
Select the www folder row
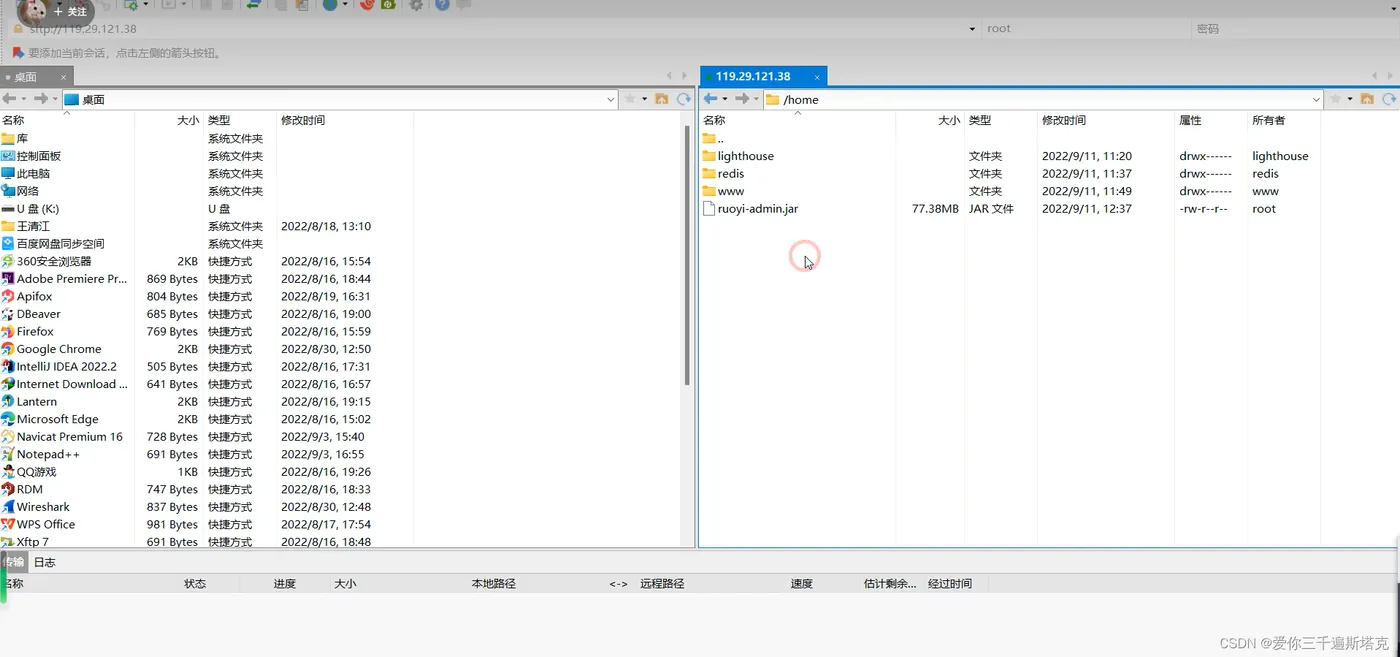[x=1010, y=191]
